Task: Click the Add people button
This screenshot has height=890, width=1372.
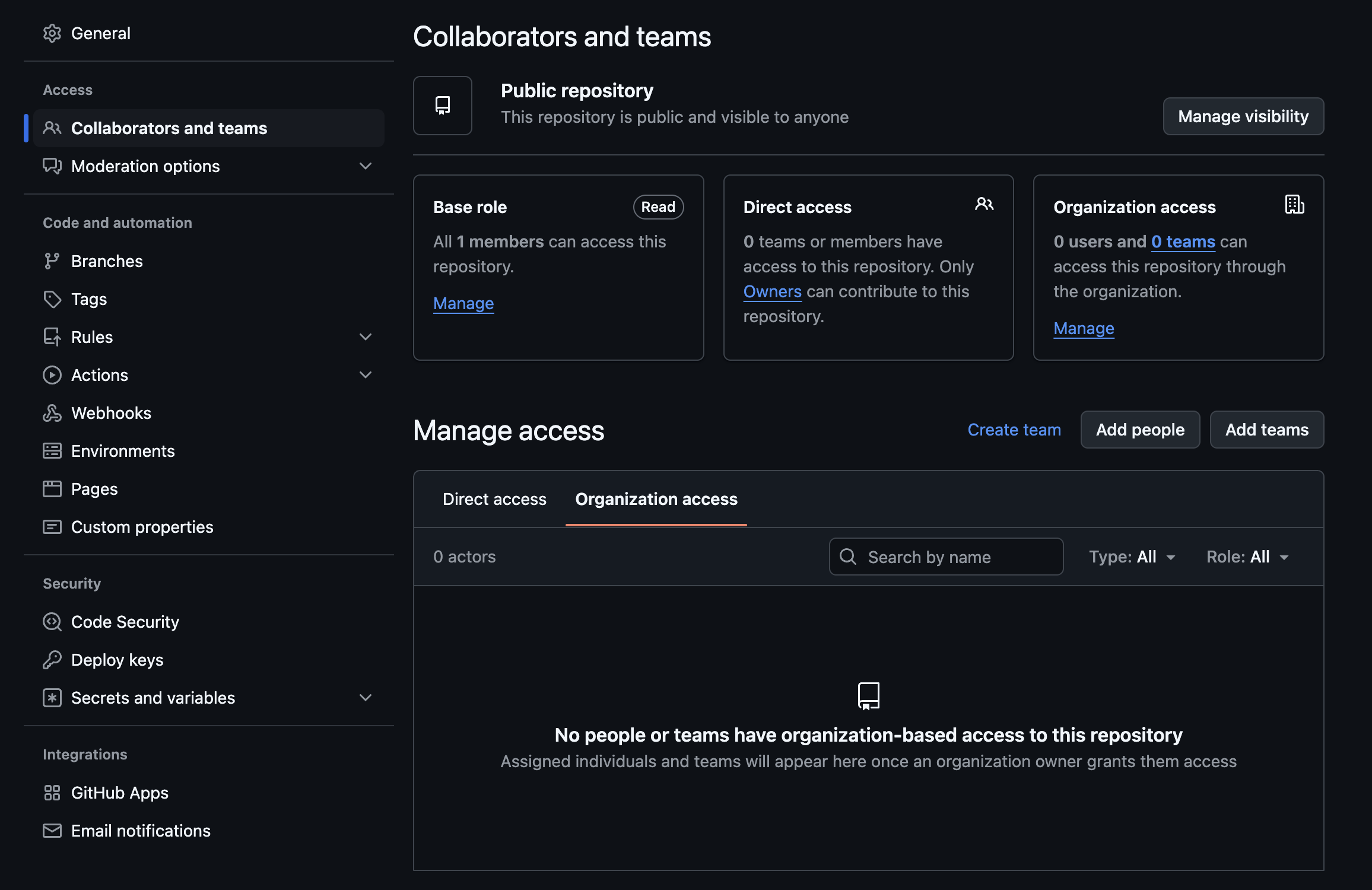Action: (1140, 430)
